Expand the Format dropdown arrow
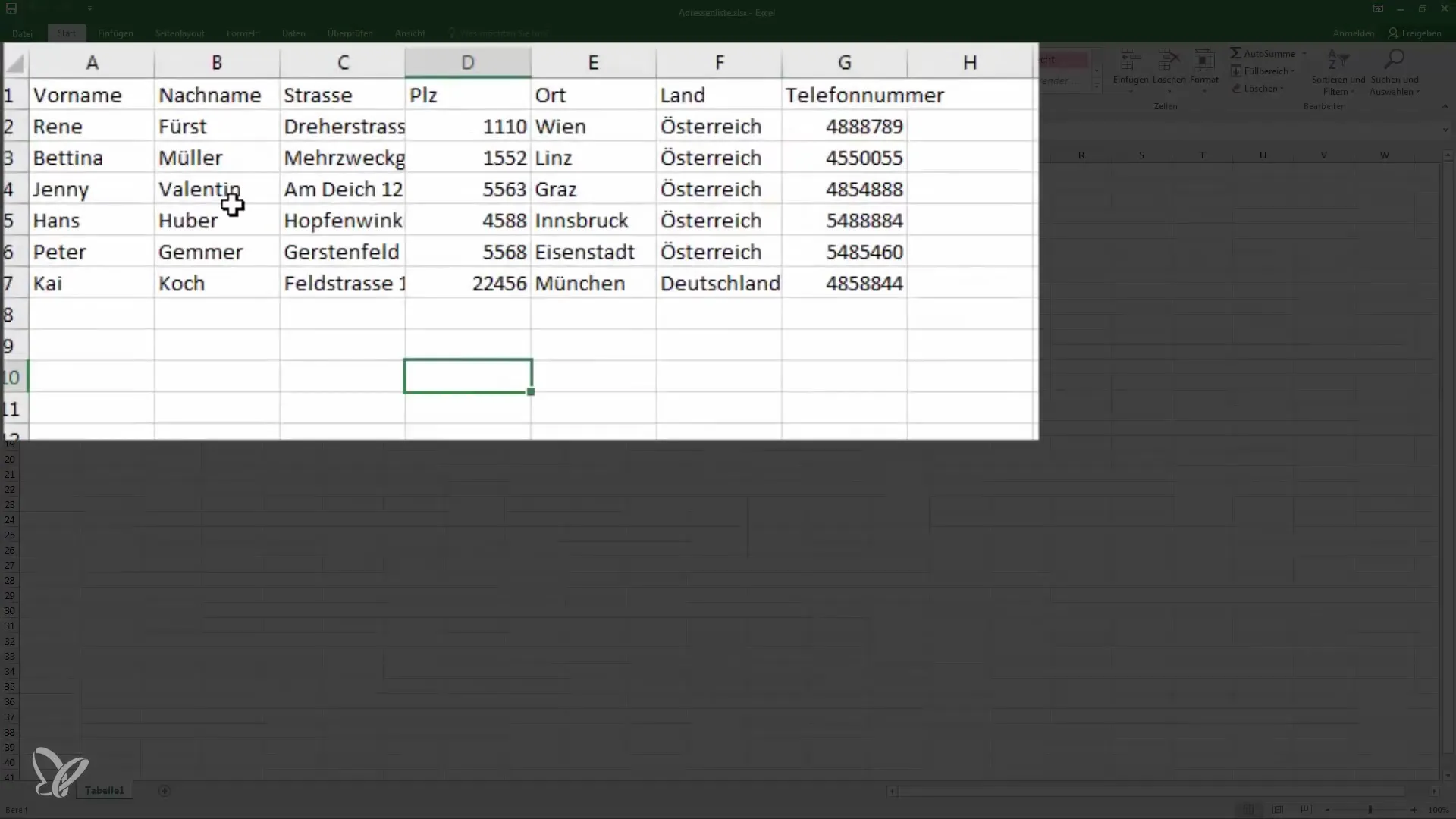The height and width of the screenshot is (819, 1456). 1204,91
